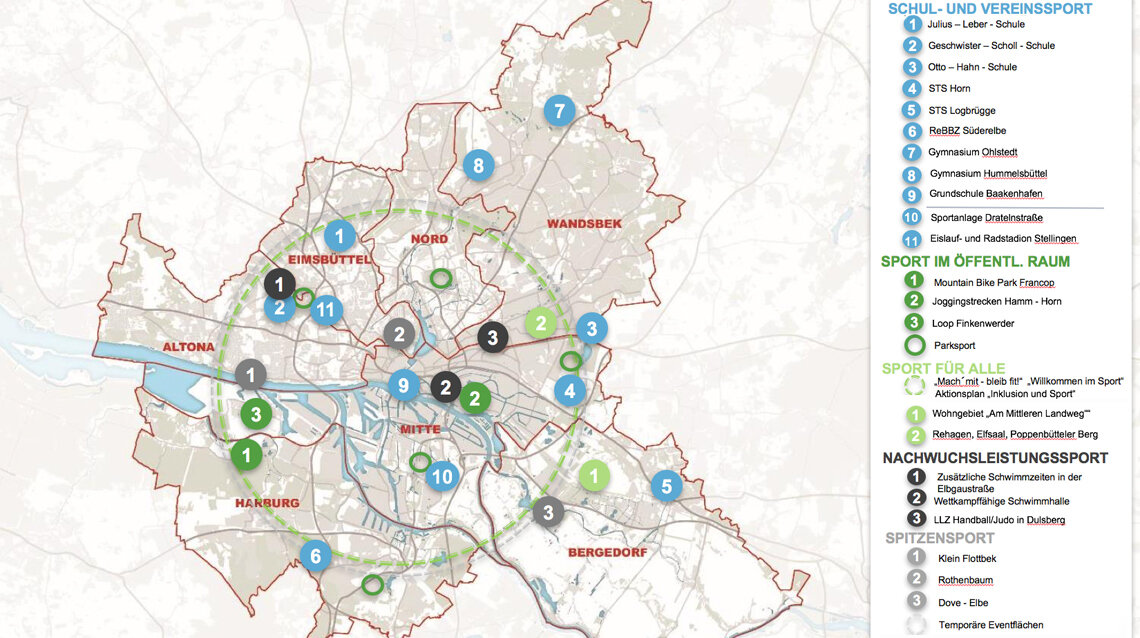
Task: Click Eislauf- und Radstadion Stellingen legend text
Action: click(1003, 239)
